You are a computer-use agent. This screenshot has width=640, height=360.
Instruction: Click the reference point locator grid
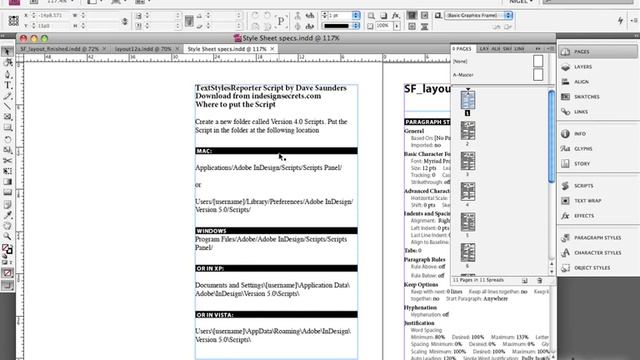click(13, 20)
